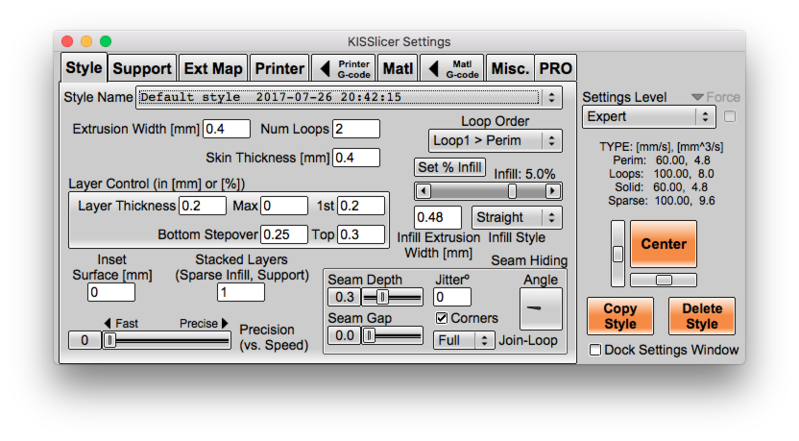
Task: Open the Ext Map tab
Action: 213,68
